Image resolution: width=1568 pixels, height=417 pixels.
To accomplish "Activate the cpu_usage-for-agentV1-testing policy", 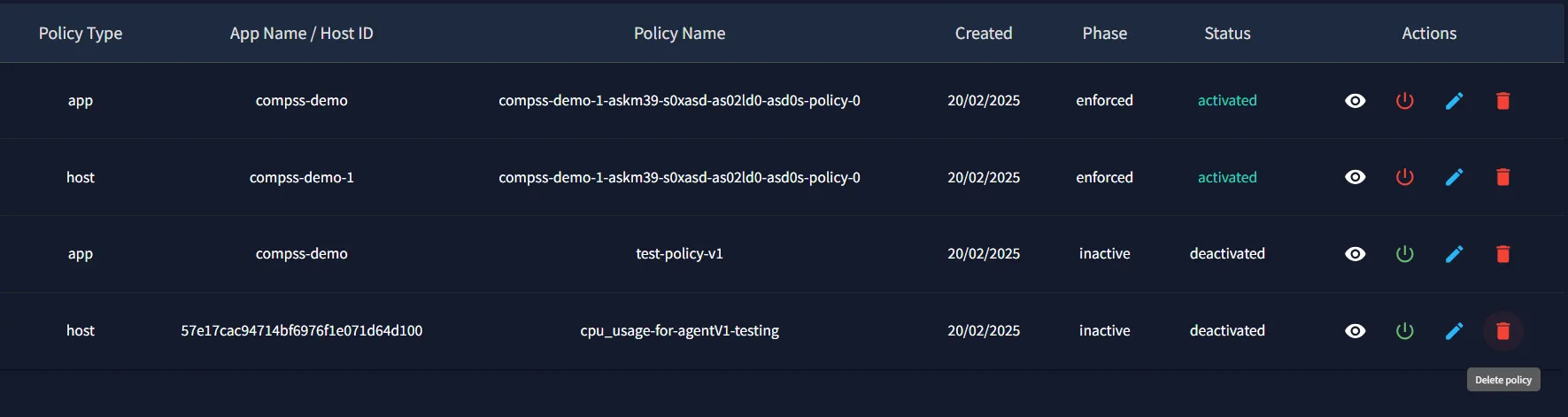I will pos(1404,331).
